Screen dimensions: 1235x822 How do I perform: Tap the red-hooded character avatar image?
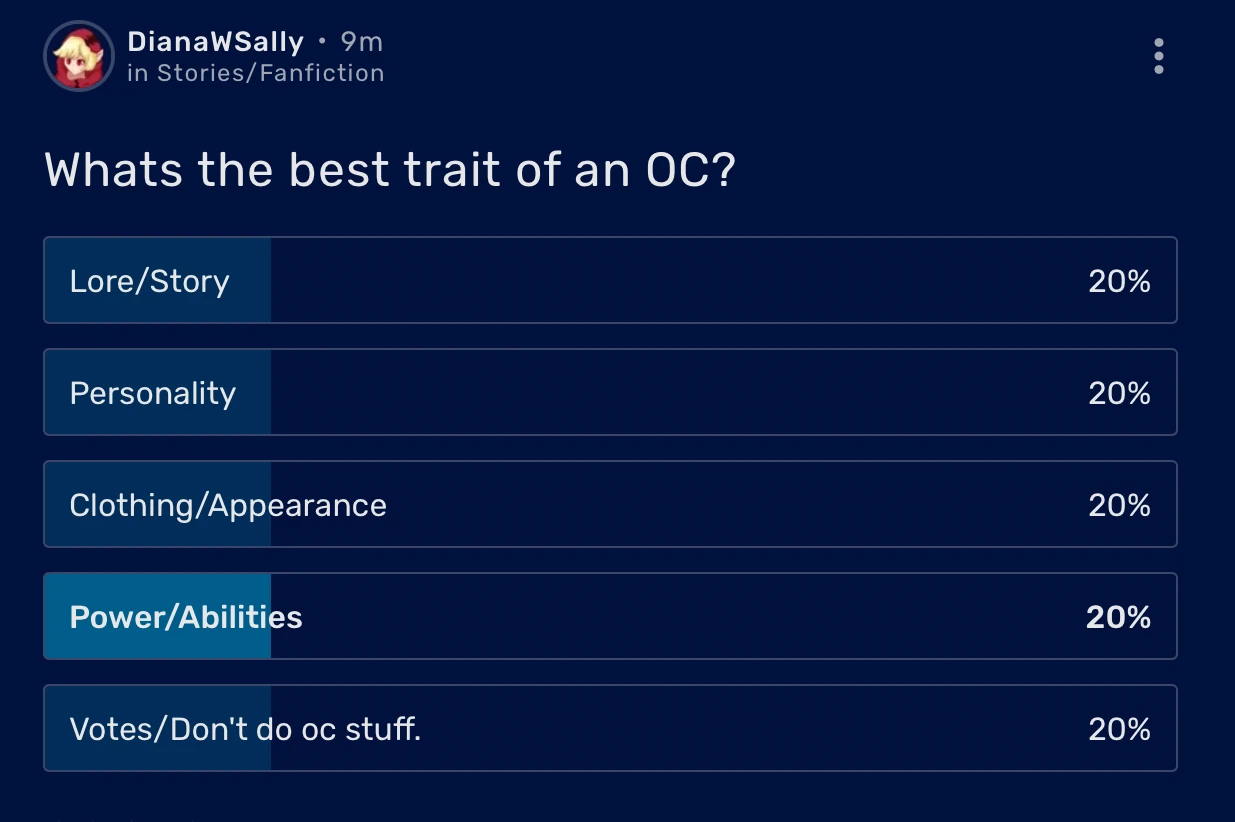click(x=78, y=56)
